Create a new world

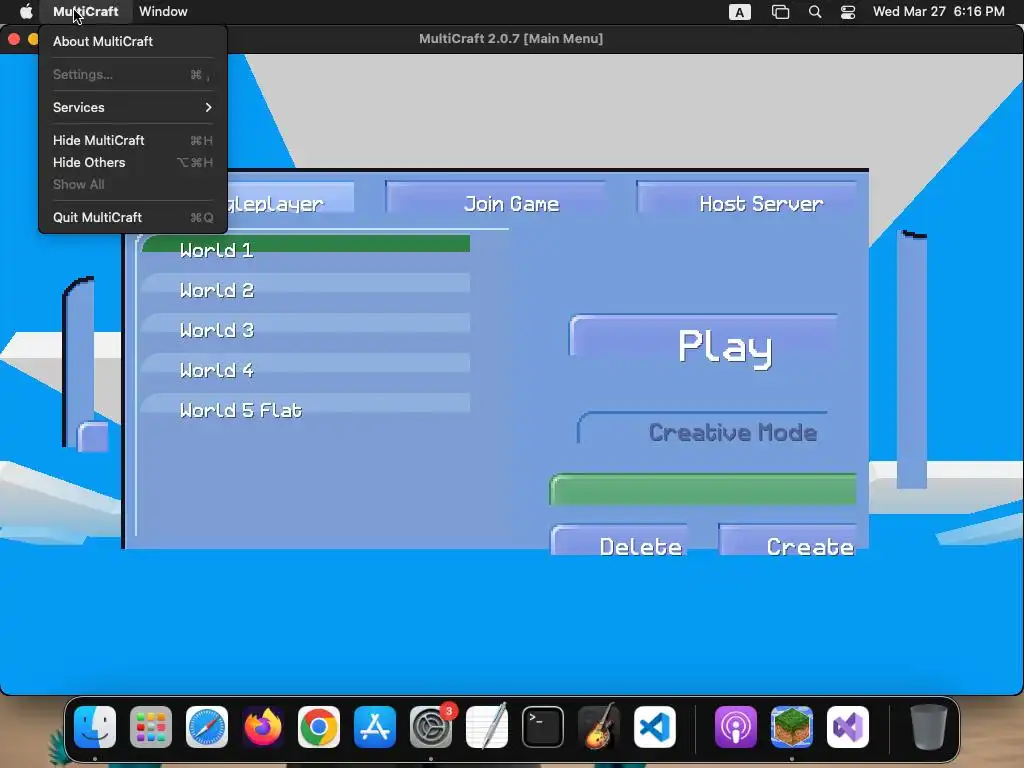pos(788,540)
